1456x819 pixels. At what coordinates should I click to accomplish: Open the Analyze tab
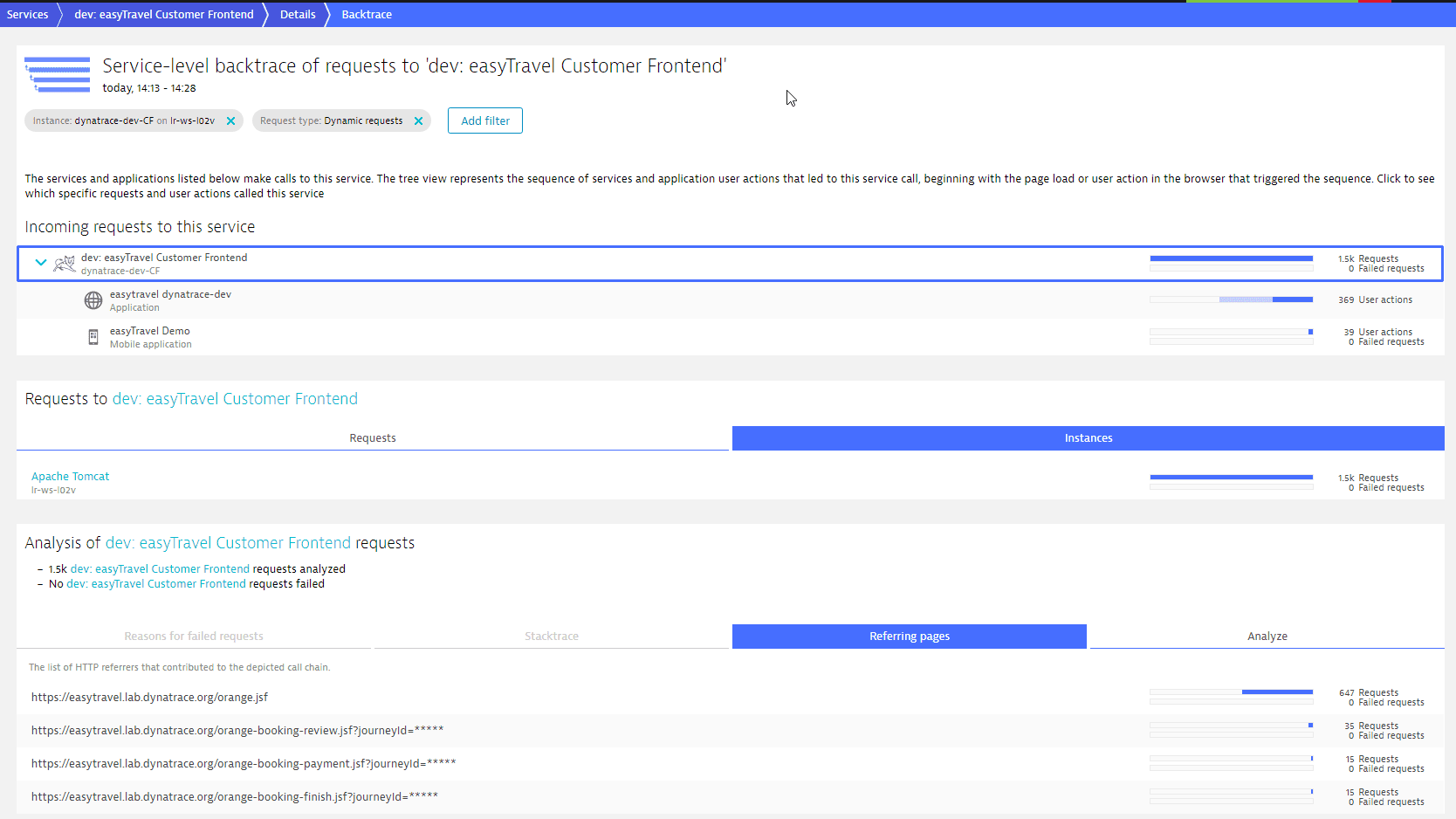(1267, 637)
